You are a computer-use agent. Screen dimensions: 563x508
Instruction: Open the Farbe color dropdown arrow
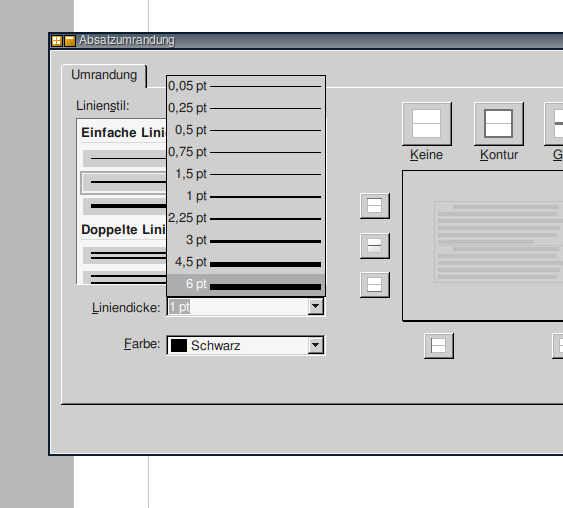(316, 345)
